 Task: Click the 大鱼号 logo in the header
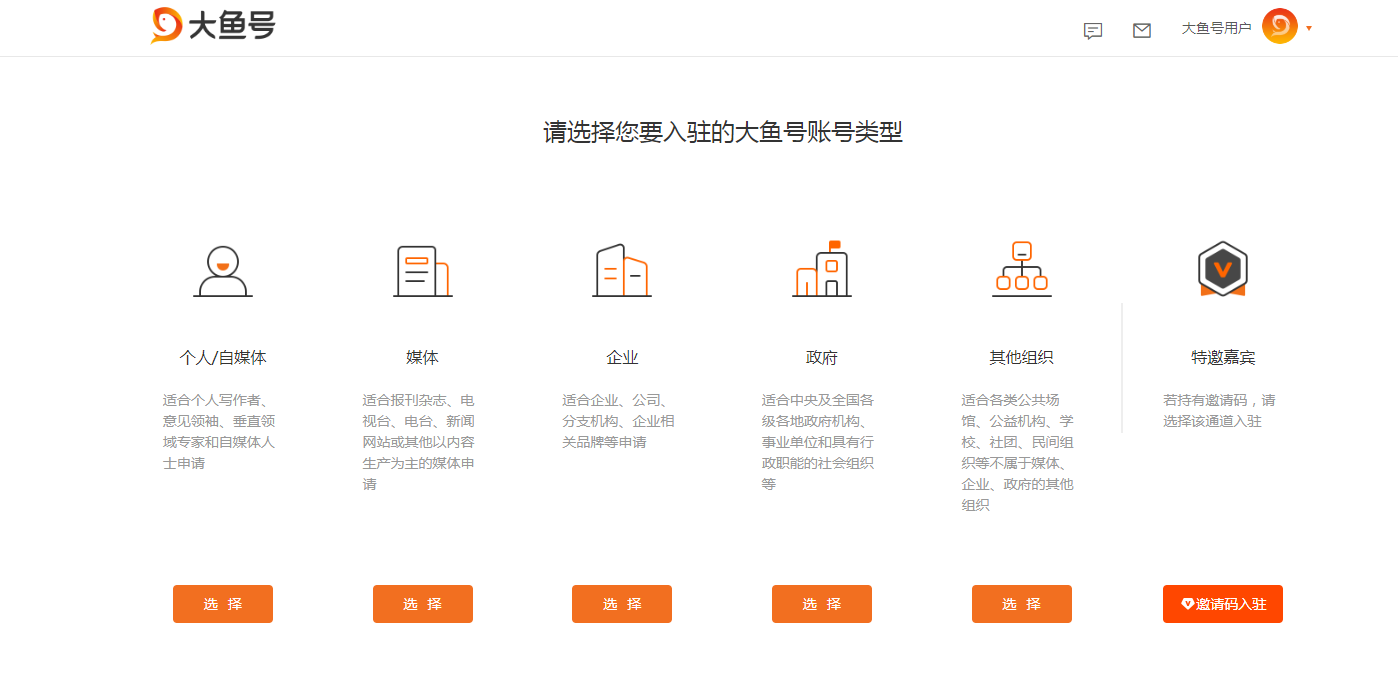point(213,25)
